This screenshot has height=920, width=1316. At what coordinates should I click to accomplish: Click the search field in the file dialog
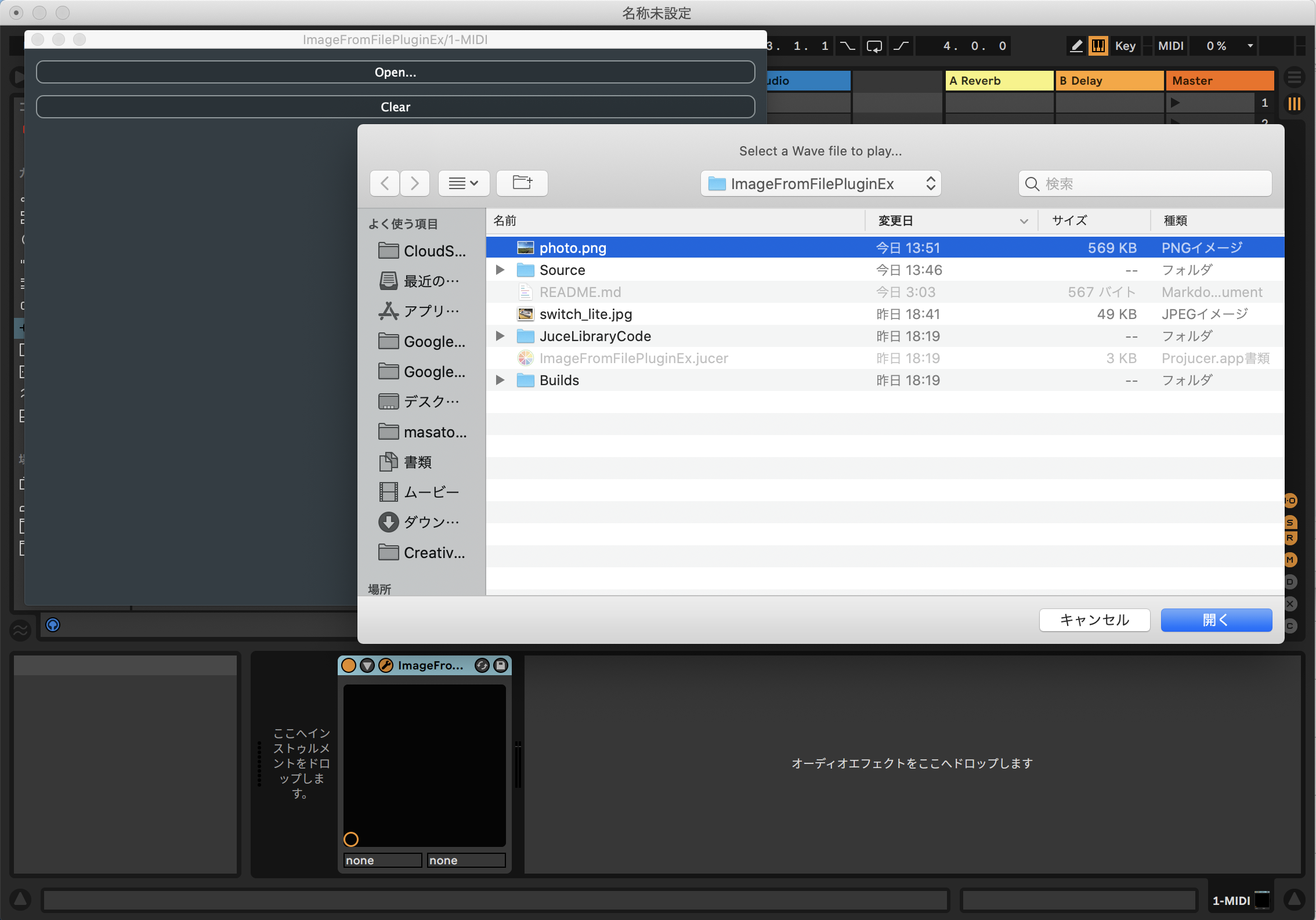[x=1144, y=183]
